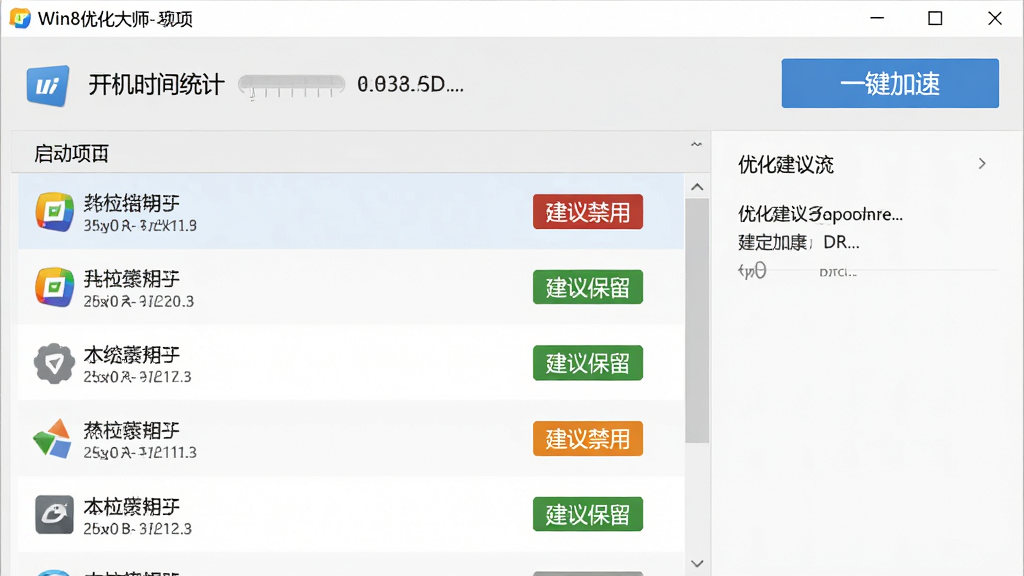Click the orange 建议禁用 button
The width and height of the screenshot is (1024, 576).
click(588, 439)
